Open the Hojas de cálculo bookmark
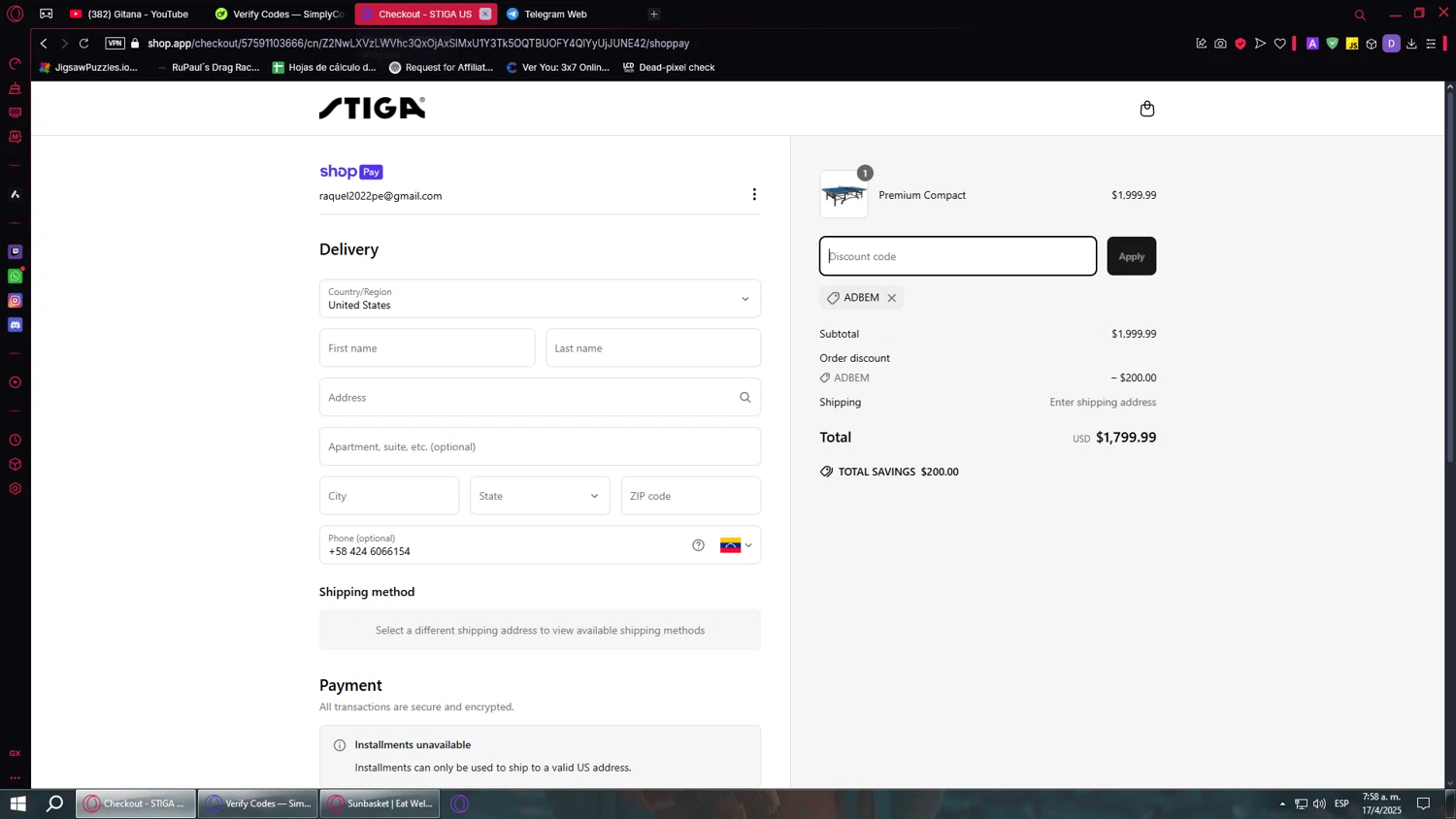Screen dimensions: 1456x819 (x=324, y=68)
